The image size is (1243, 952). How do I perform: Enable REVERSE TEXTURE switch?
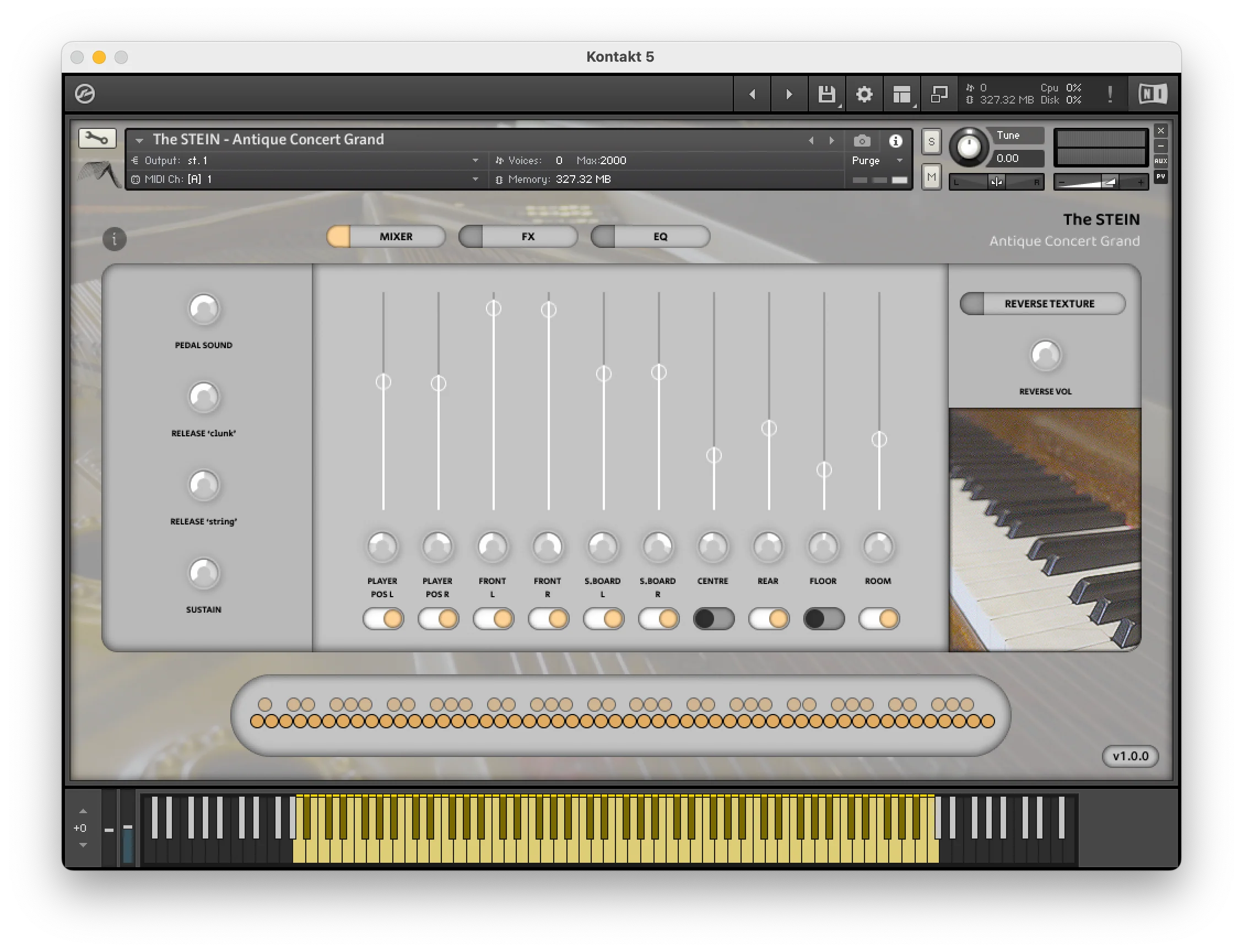[1042, 304]
